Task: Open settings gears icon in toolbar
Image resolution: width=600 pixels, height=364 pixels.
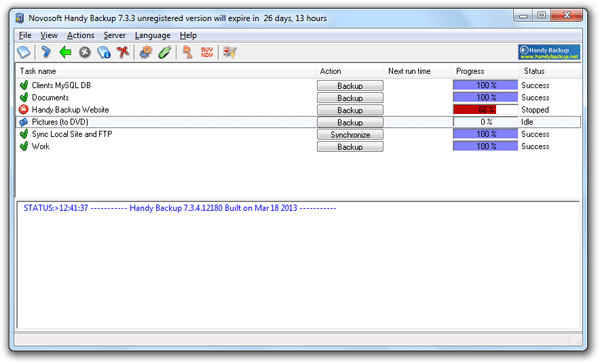Action: click(146, 52)
